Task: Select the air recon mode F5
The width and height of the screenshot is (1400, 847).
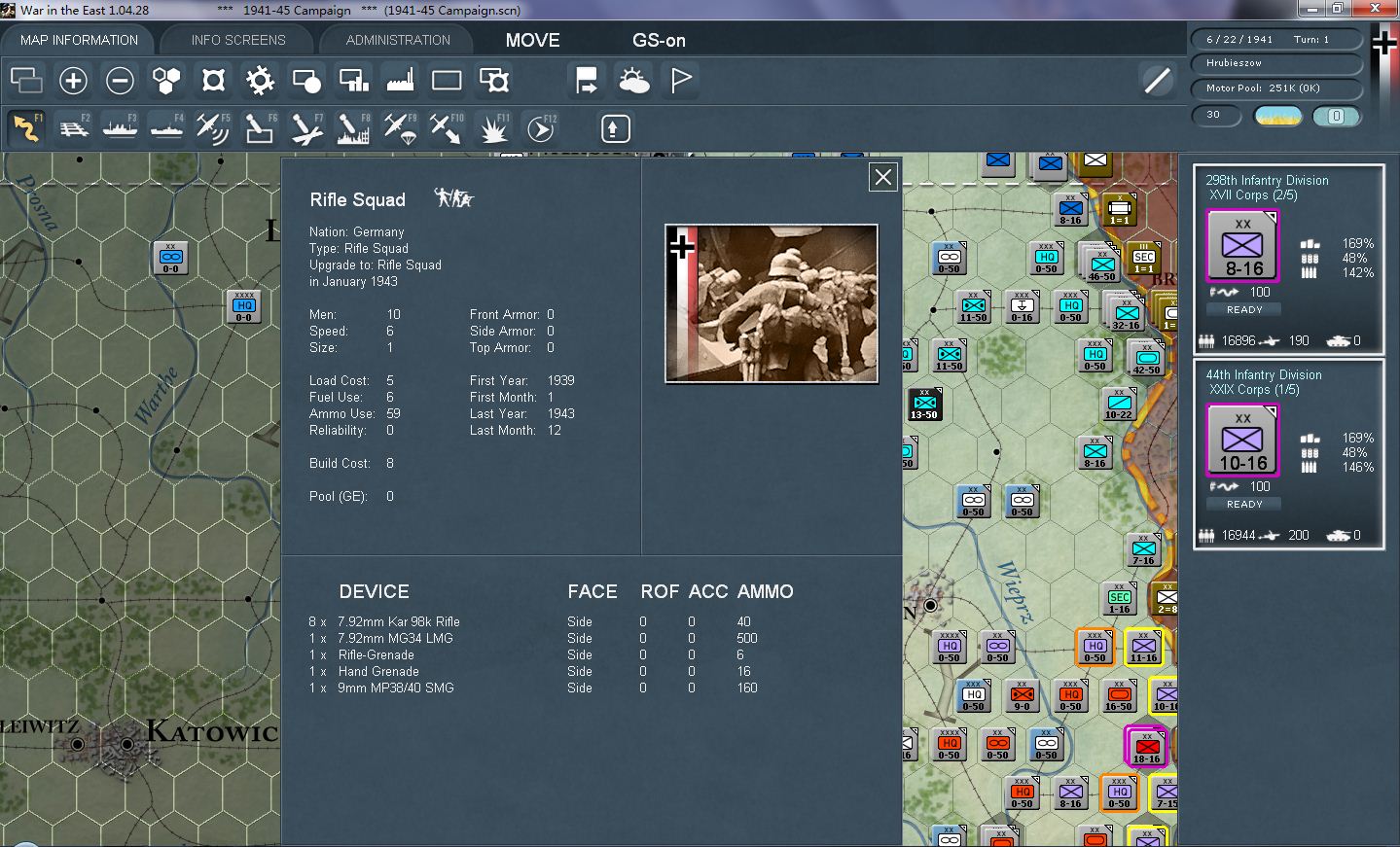Action: [212, 128]
